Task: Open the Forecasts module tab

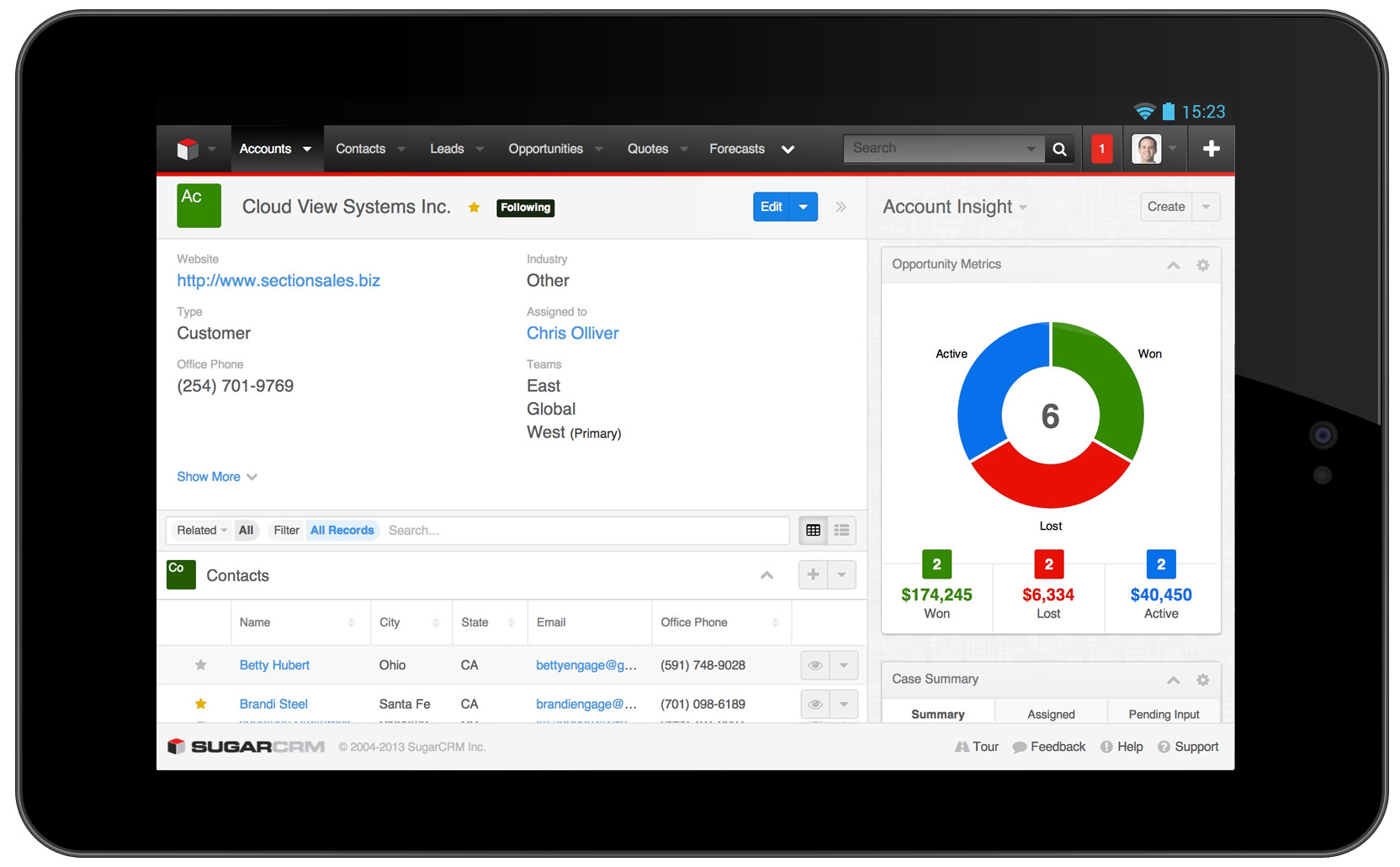Action: [x=737, y=149]
